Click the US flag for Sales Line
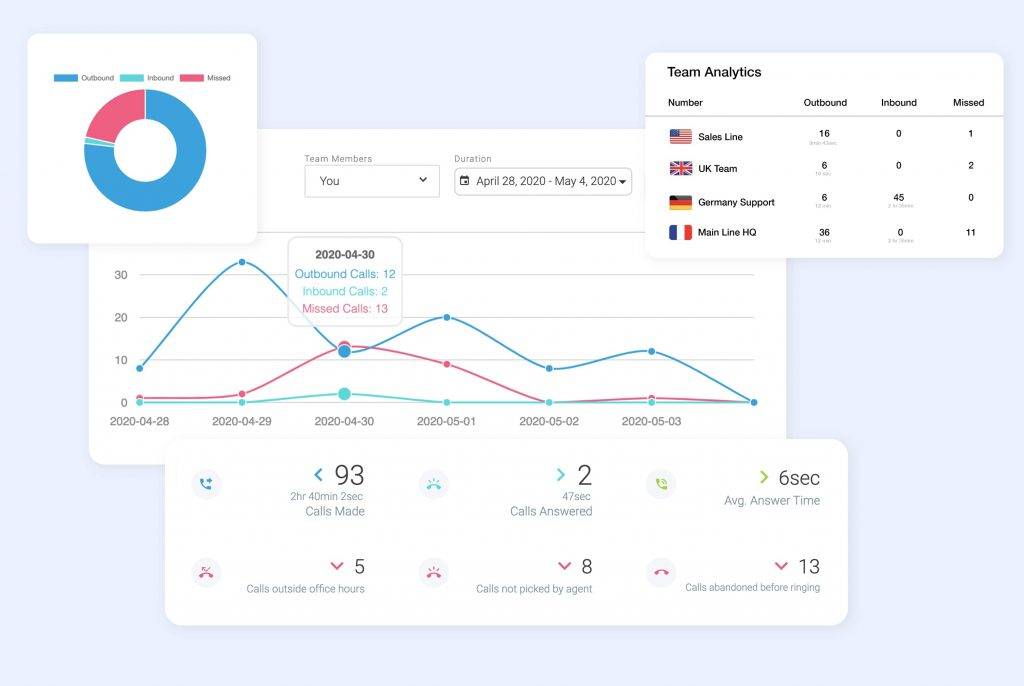Screen dimensions: 1024x686 pos(680,137)
